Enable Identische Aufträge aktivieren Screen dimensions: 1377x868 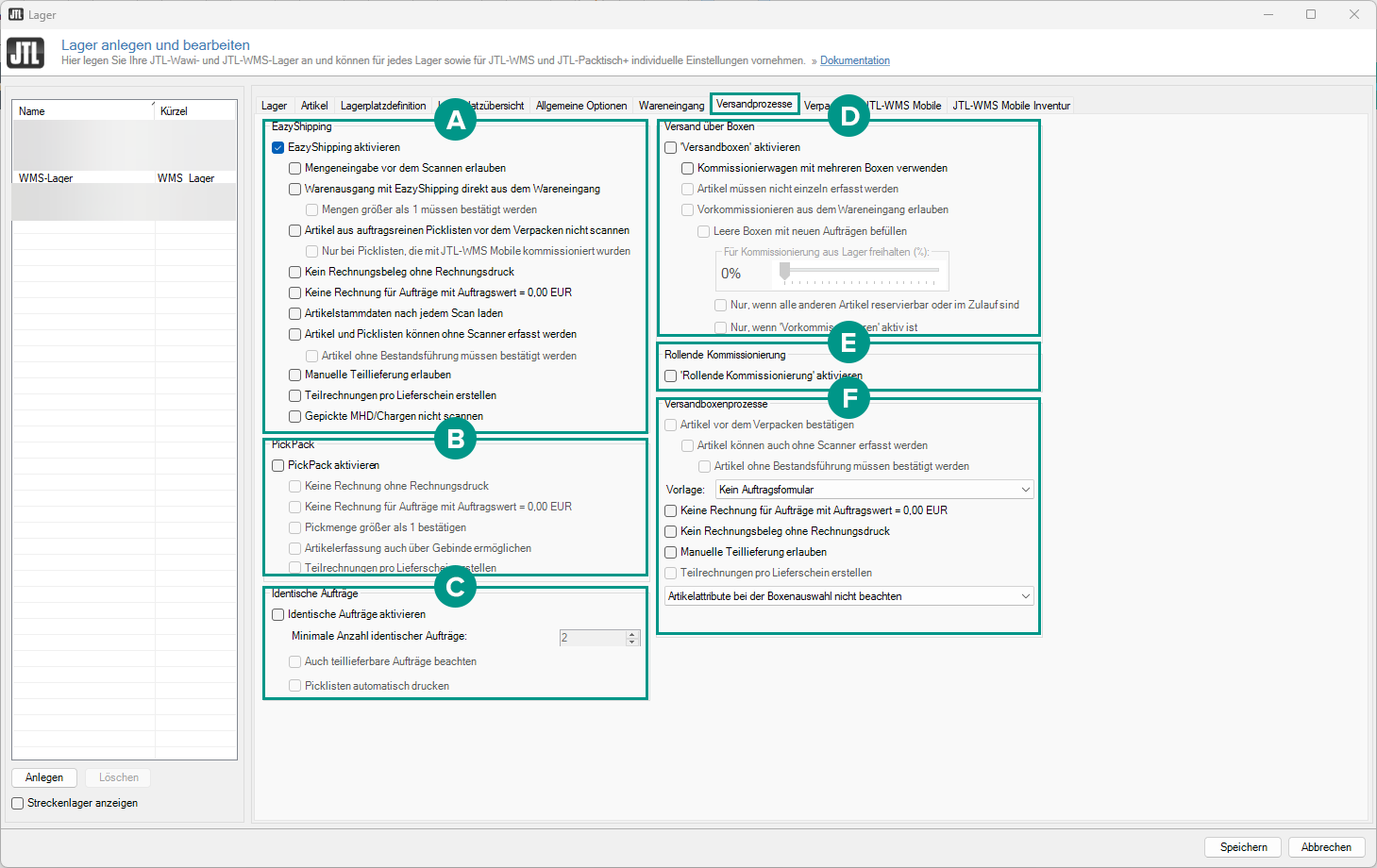(278, 614)
